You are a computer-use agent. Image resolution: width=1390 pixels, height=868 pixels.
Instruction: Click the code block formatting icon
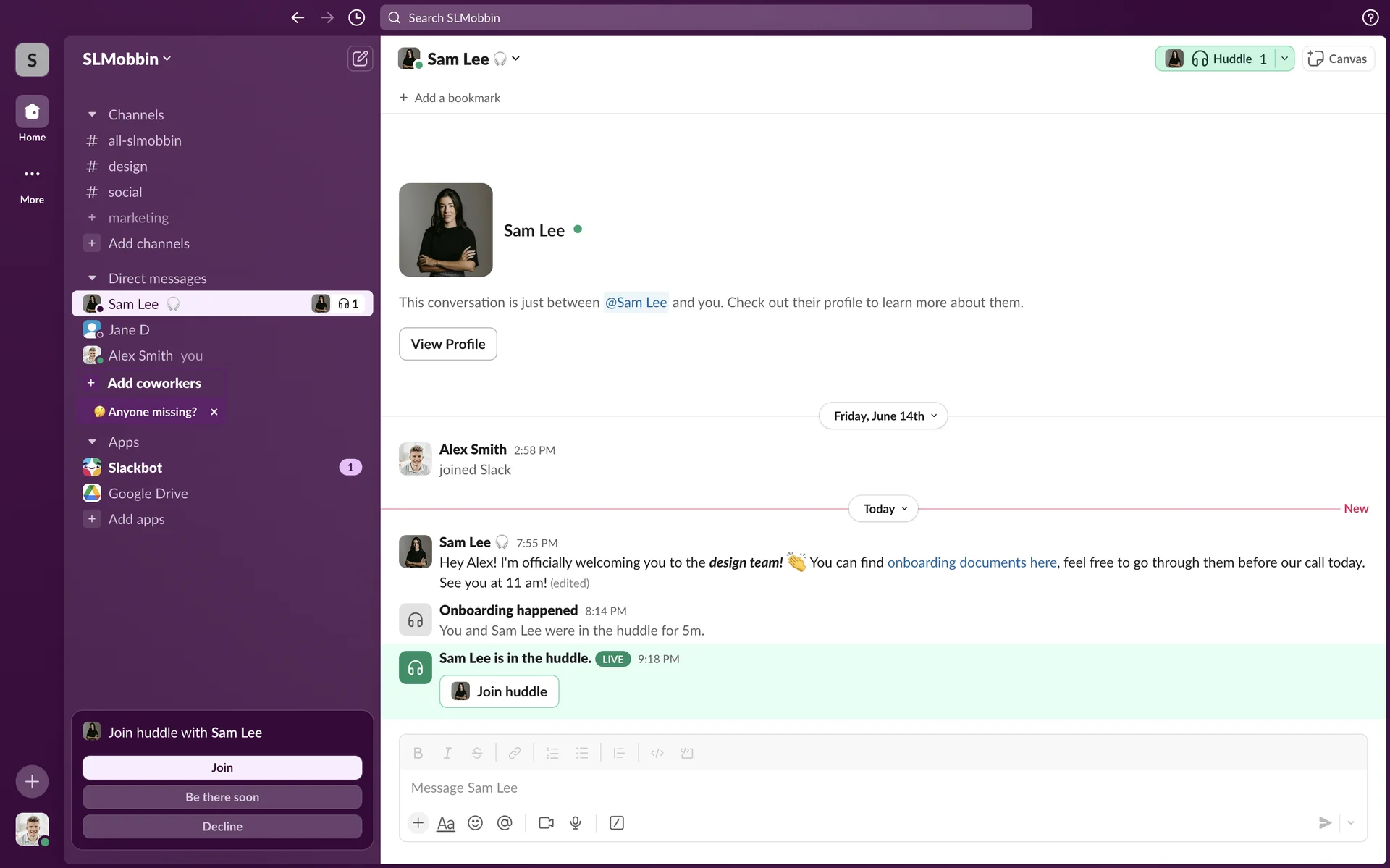click(687, 754)
